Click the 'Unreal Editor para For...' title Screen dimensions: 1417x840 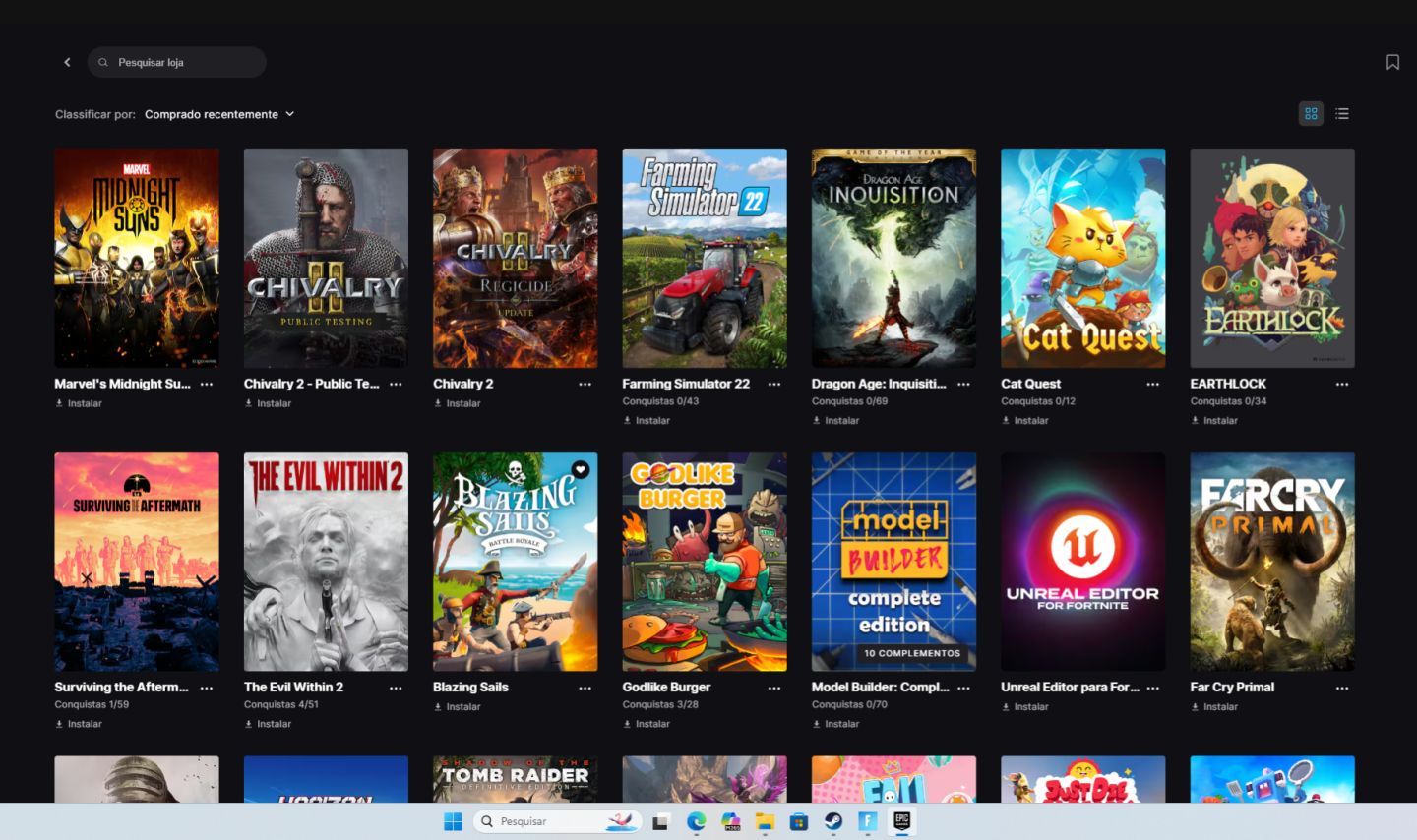[x=1070, y=688]
